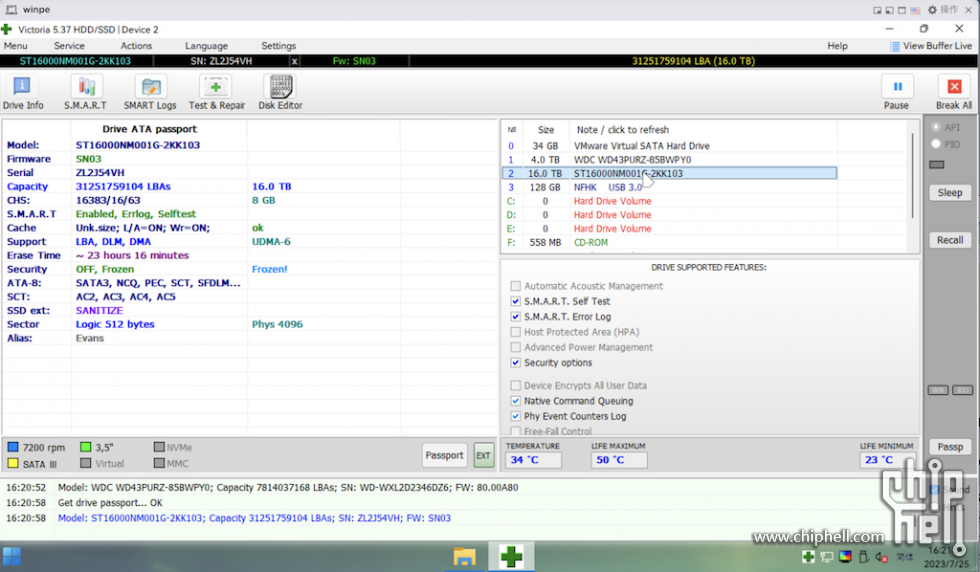Open View Buffer Live
The image size is (980, 572).
click(931, 46)
